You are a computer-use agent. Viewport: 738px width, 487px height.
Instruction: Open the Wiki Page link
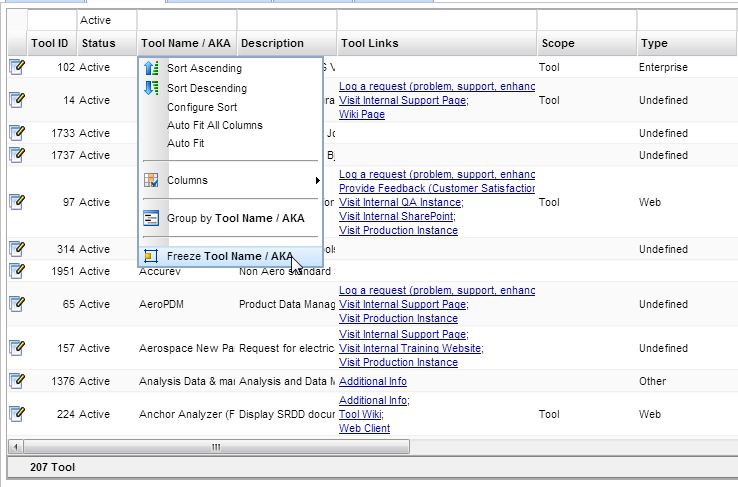tap(362, 115)
